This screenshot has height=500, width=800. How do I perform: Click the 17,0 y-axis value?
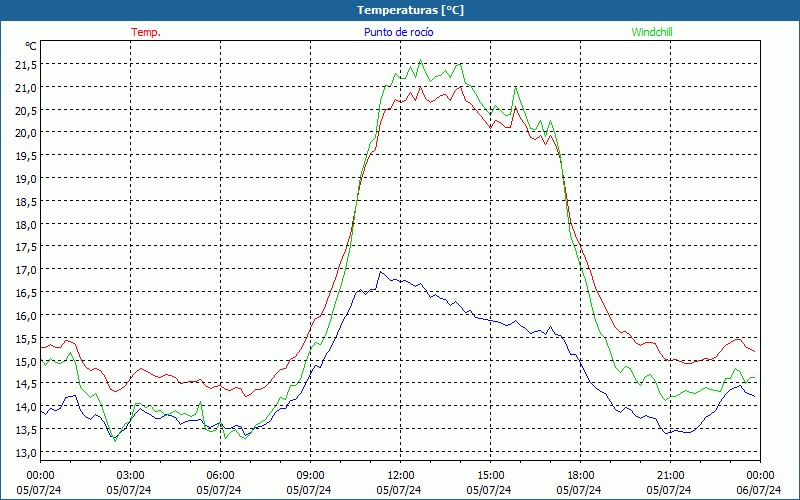point(26,270)
